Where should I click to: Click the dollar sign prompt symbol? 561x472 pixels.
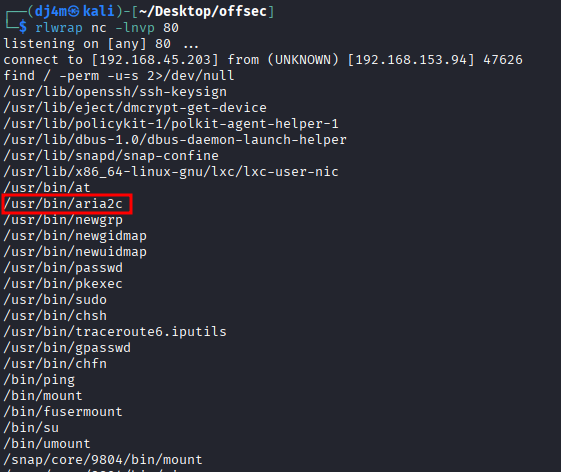[23, 27]
